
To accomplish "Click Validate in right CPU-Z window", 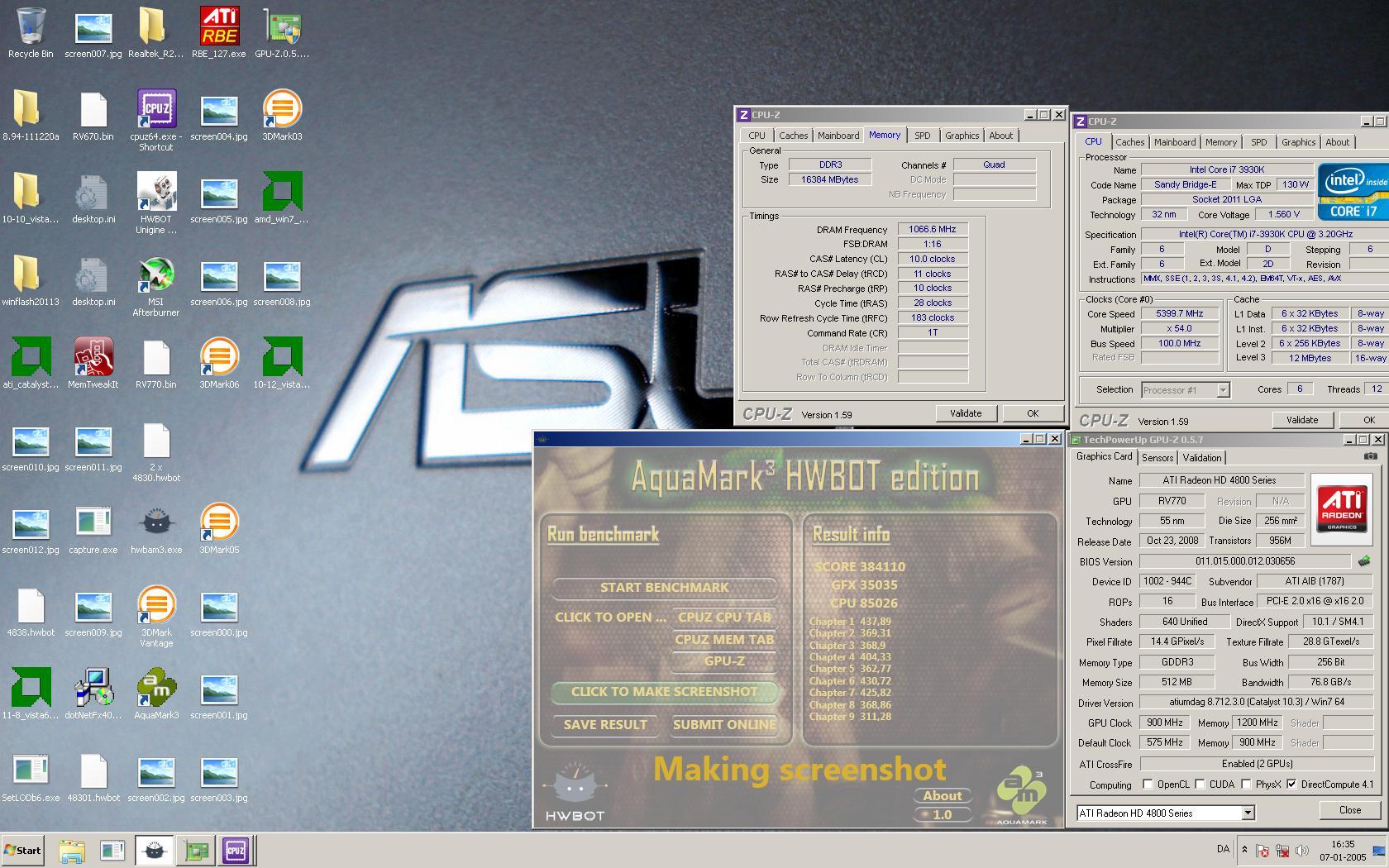I will click(x=1302, y=420).
